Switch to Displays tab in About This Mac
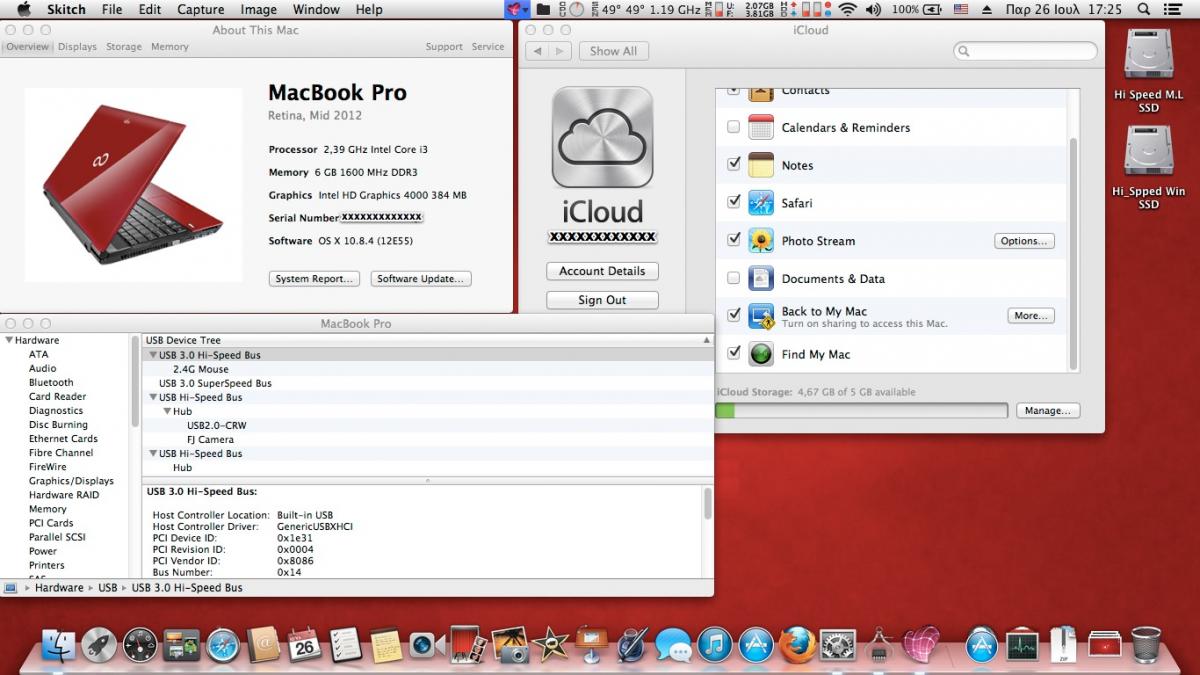The height and width of the screenshot is (675, 1200). (x=77, y=46)
